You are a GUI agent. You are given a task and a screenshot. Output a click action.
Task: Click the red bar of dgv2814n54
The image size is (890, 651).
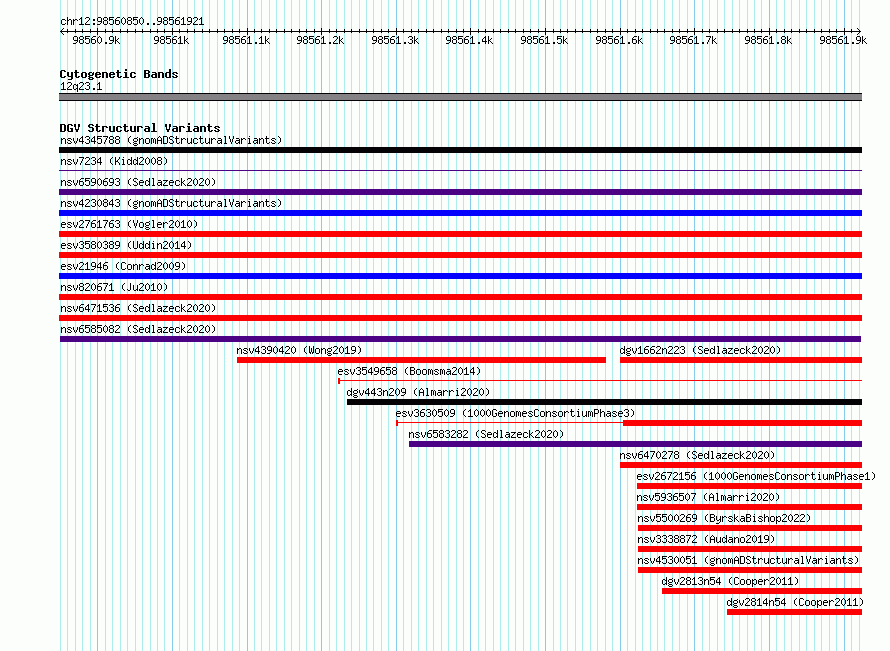point(795,612)
